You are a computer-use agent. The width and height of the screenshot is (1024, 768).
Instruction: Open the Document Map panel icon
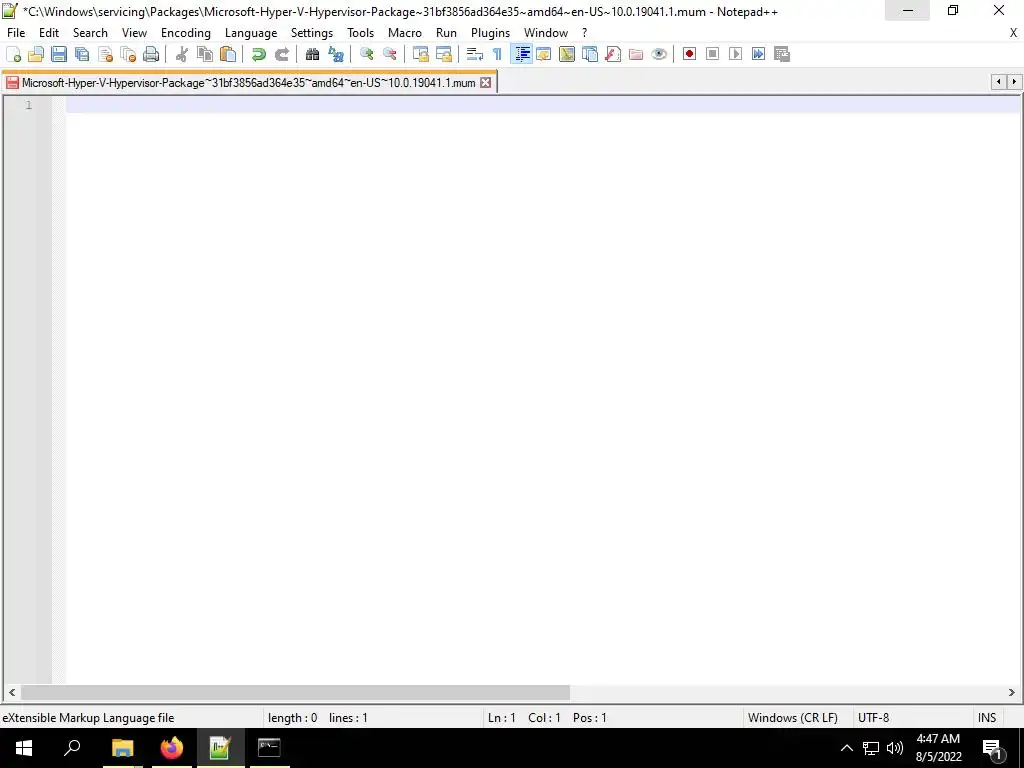click(x=567, y=54)
